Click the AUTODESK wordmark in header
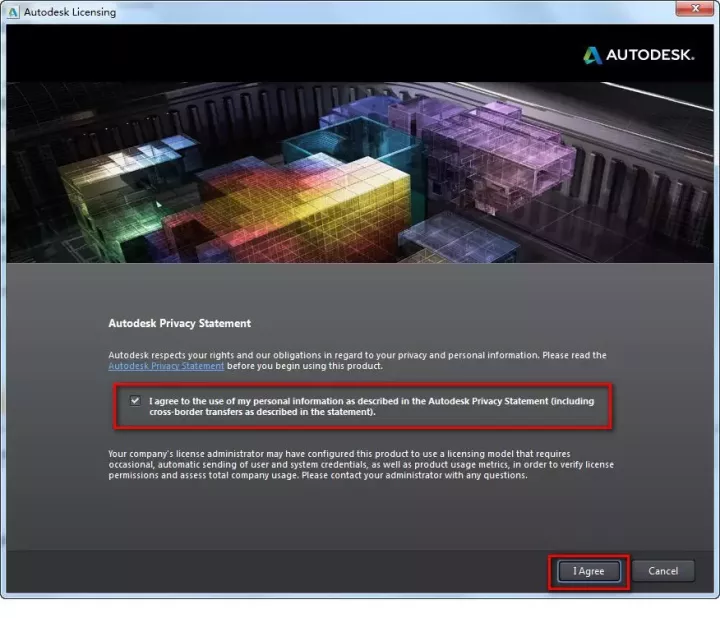 coord(649,55)
